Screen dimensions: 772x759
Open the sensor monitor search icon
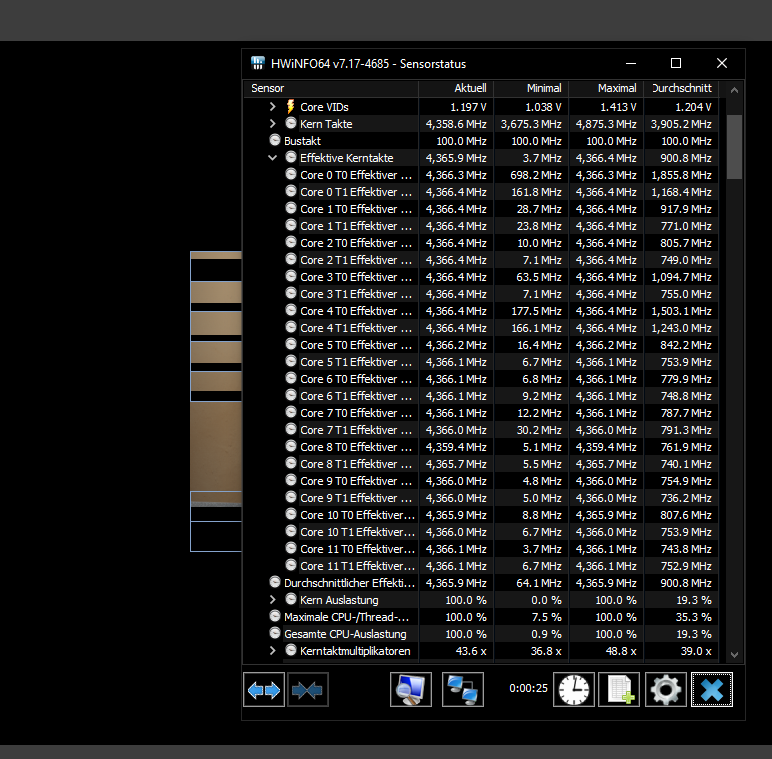411,690
